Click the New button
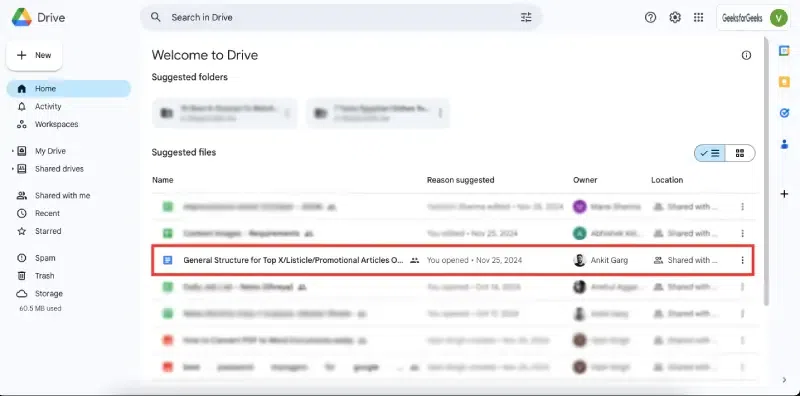 pos(34,55)
